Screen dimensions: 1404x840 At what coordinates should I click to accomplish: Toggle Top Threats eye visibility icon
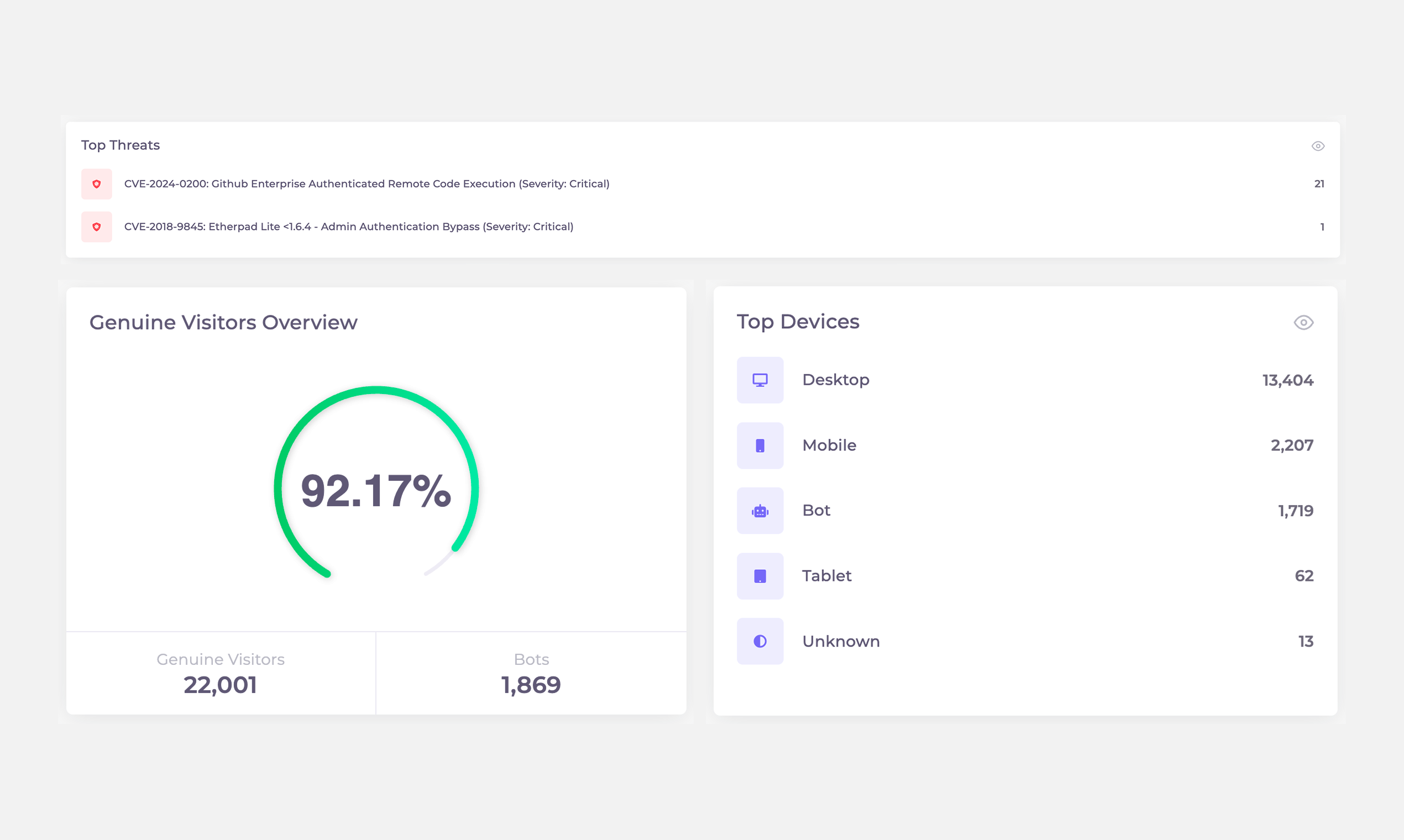point(1317,146)
